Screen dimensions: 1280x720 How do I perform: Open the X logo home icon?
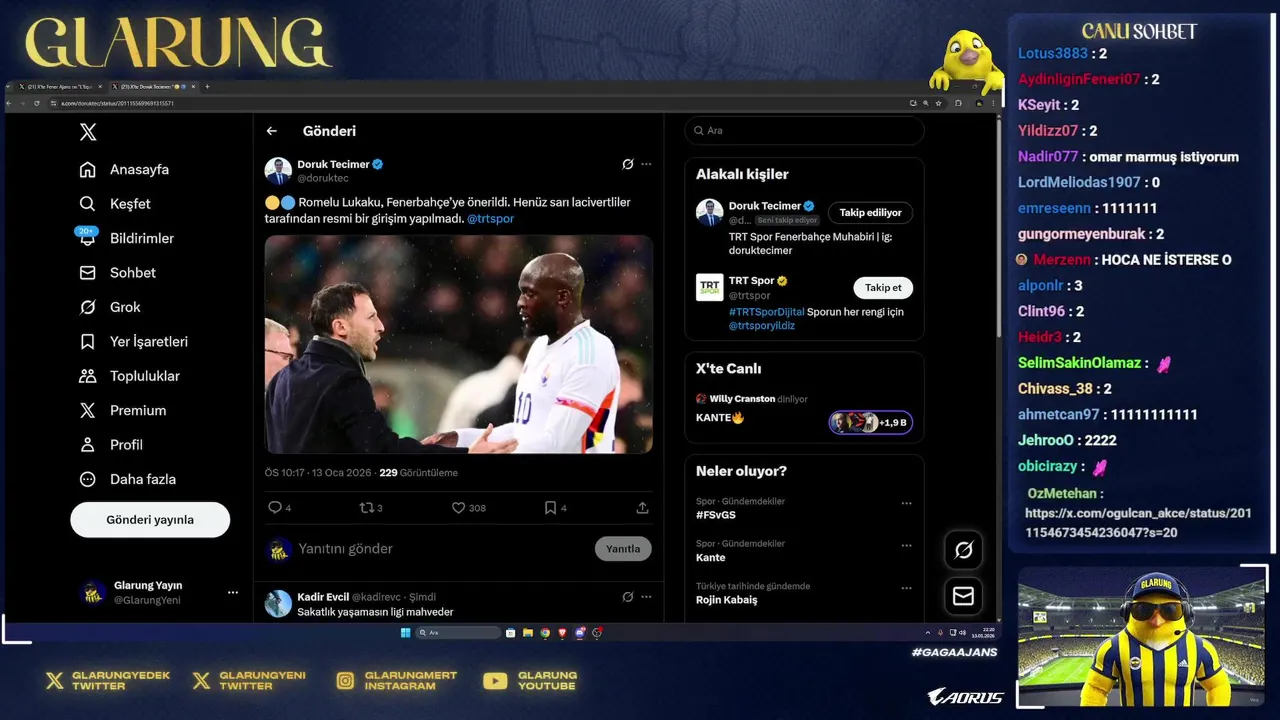tap(88, 132)
